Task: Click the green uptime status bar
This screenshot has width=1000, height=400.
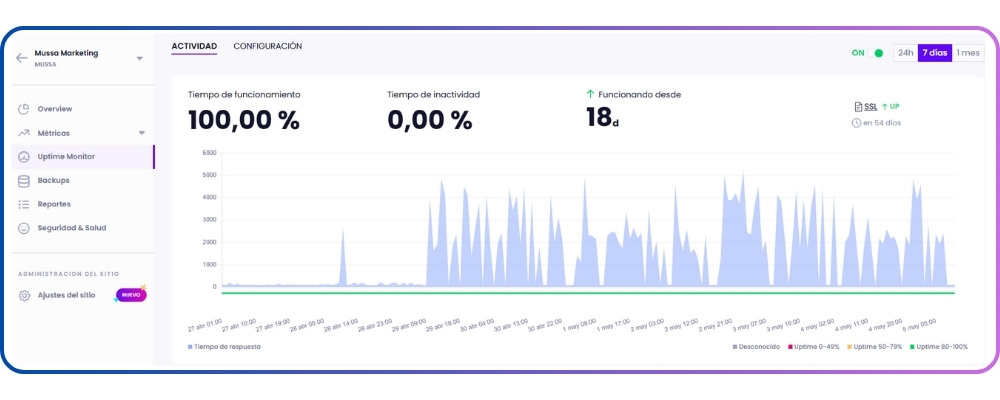Action: (588, 293)
